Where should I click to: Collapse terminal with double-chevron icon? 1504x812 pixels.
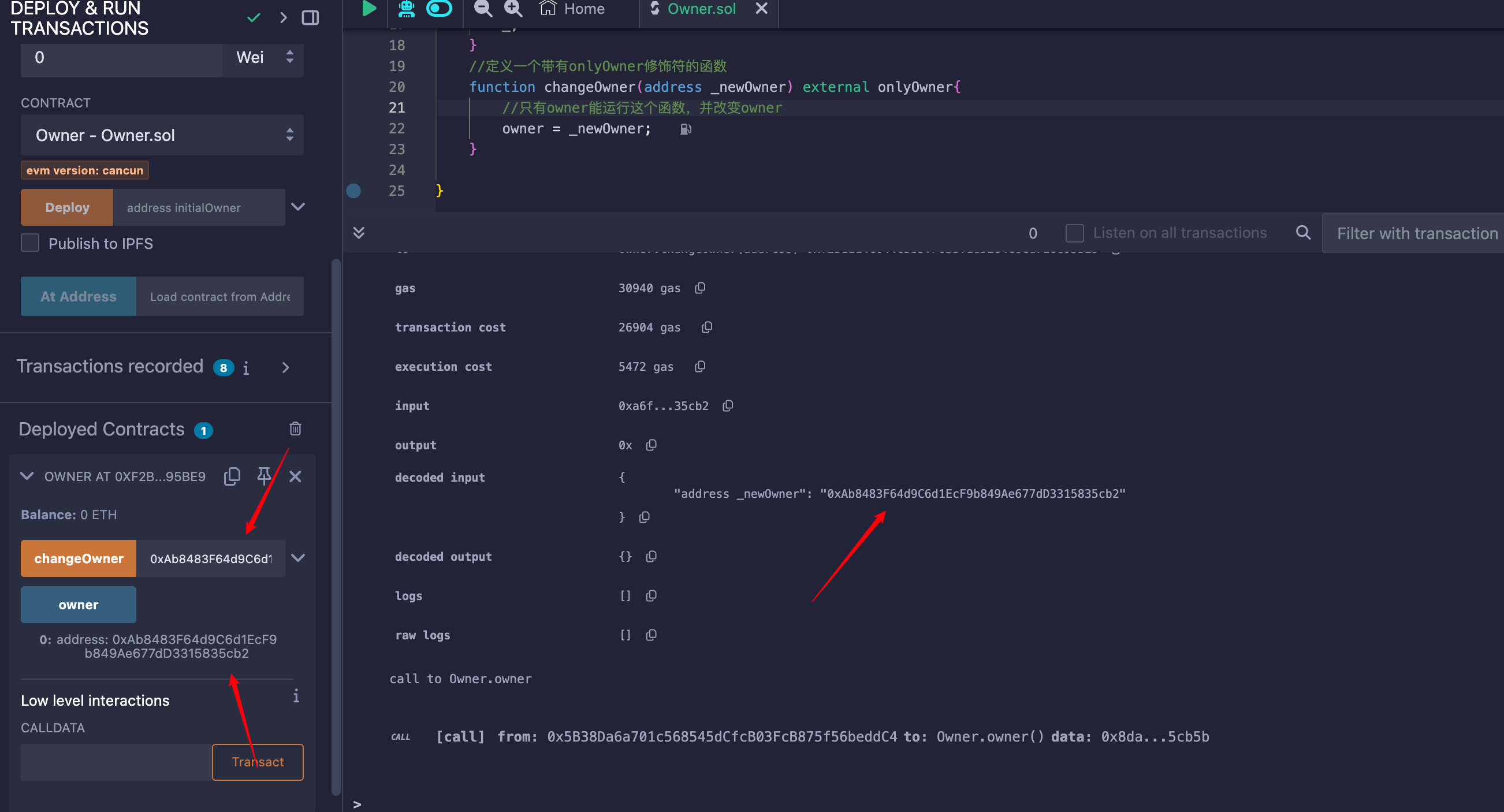point(359,233)
